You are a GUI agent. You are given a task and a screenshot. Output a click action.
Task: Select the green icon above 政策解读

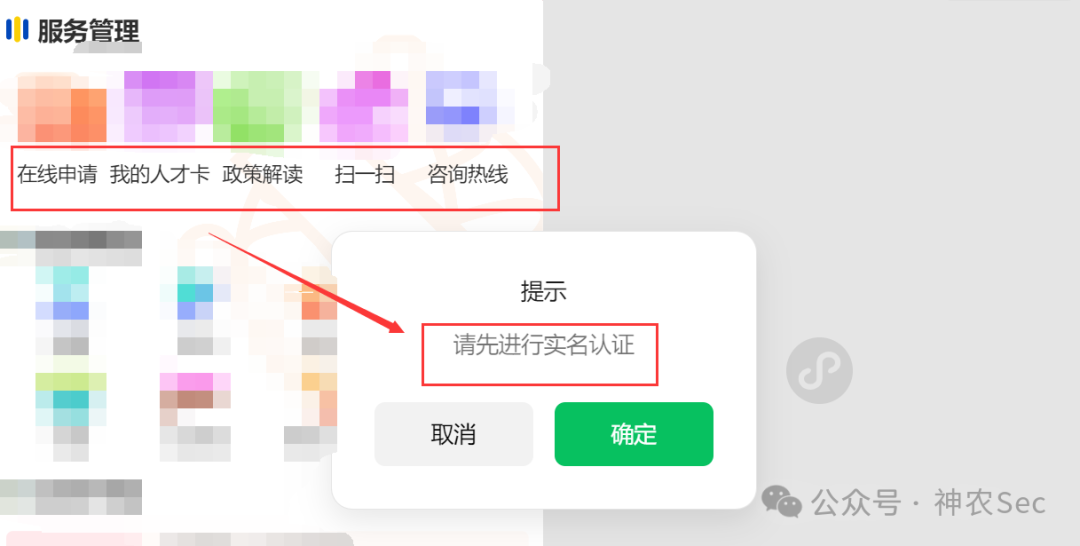coord(258,106)
